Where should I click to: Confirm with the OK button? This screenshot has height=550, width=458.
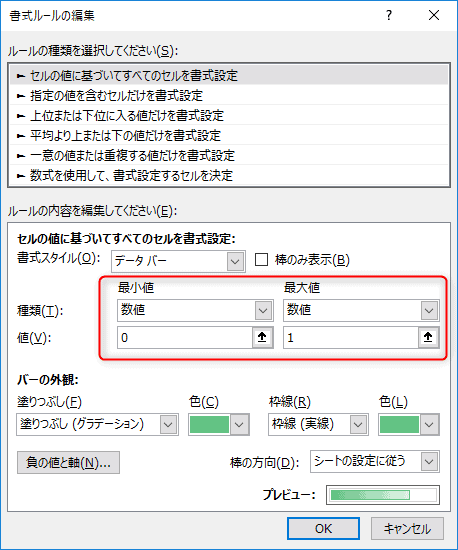(323, 528)
